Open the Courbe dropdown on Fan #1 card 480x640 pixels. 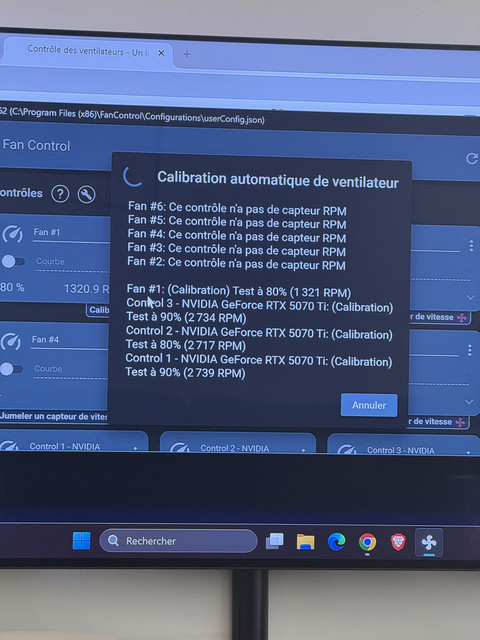[x=72, y=262]
